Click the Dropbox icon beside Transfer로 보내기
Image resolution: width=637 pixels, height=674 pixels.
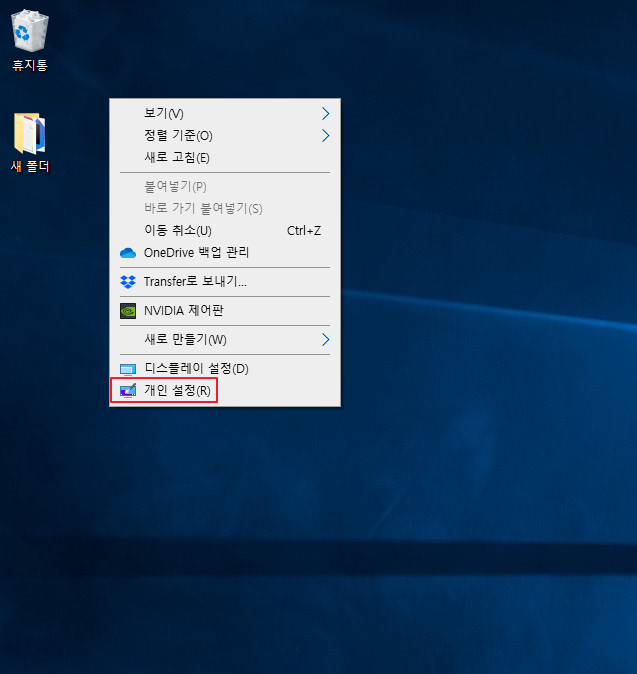[x=128, y=282]
